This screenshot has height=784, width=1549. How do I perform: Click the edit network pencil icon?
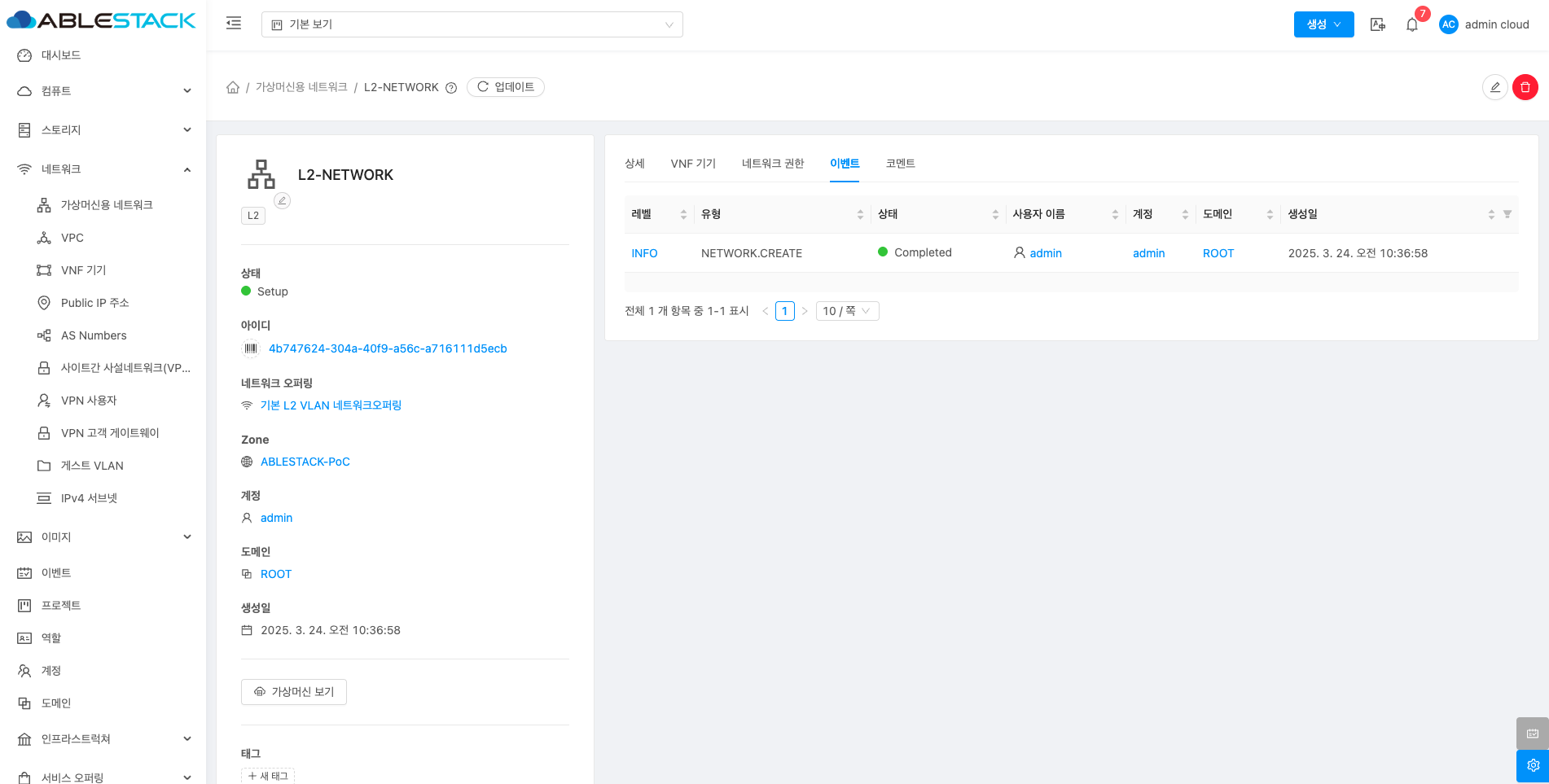1494,87
